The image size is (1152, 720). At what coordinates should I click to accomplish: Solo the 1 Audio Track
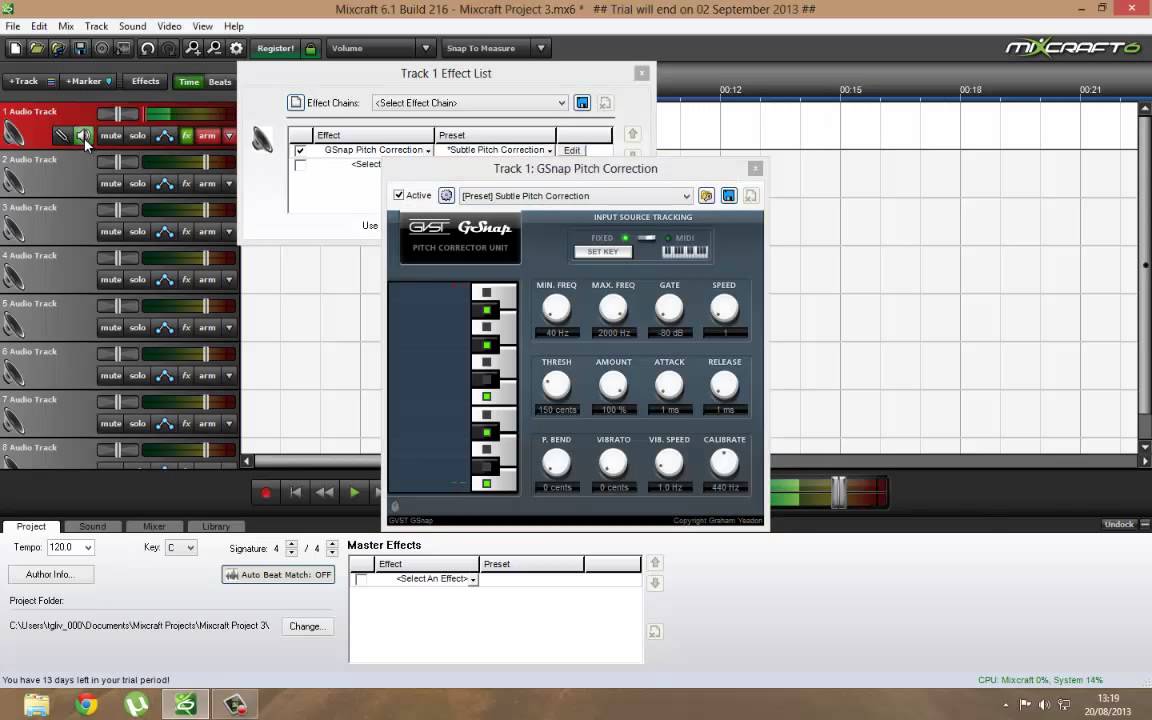(x=137, y=135)
